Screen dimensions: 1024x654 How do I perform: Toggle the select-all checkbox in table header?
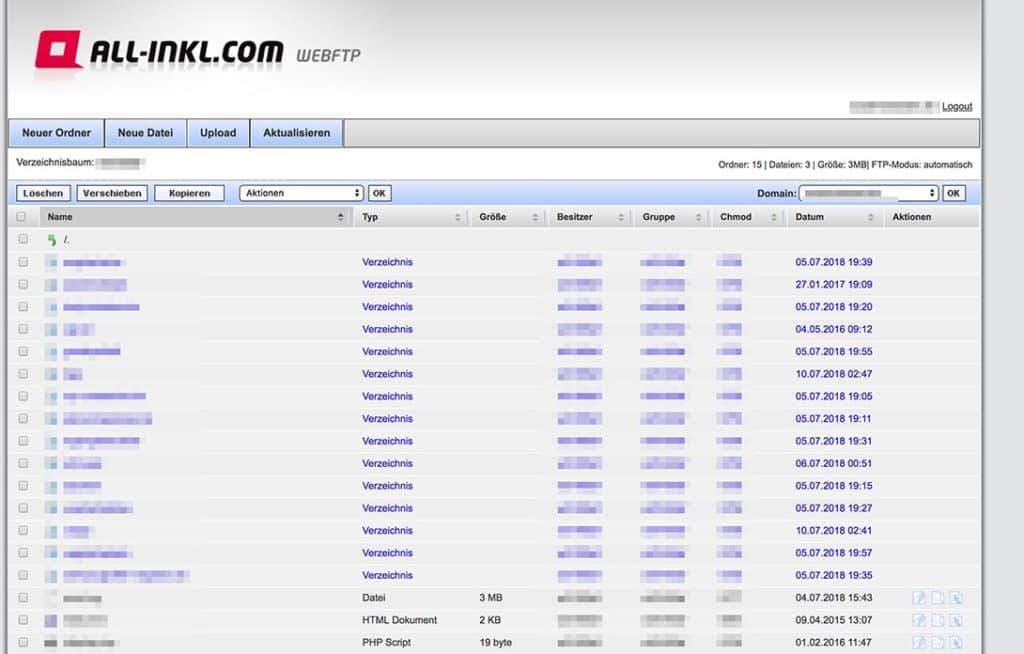click(22, 216)
